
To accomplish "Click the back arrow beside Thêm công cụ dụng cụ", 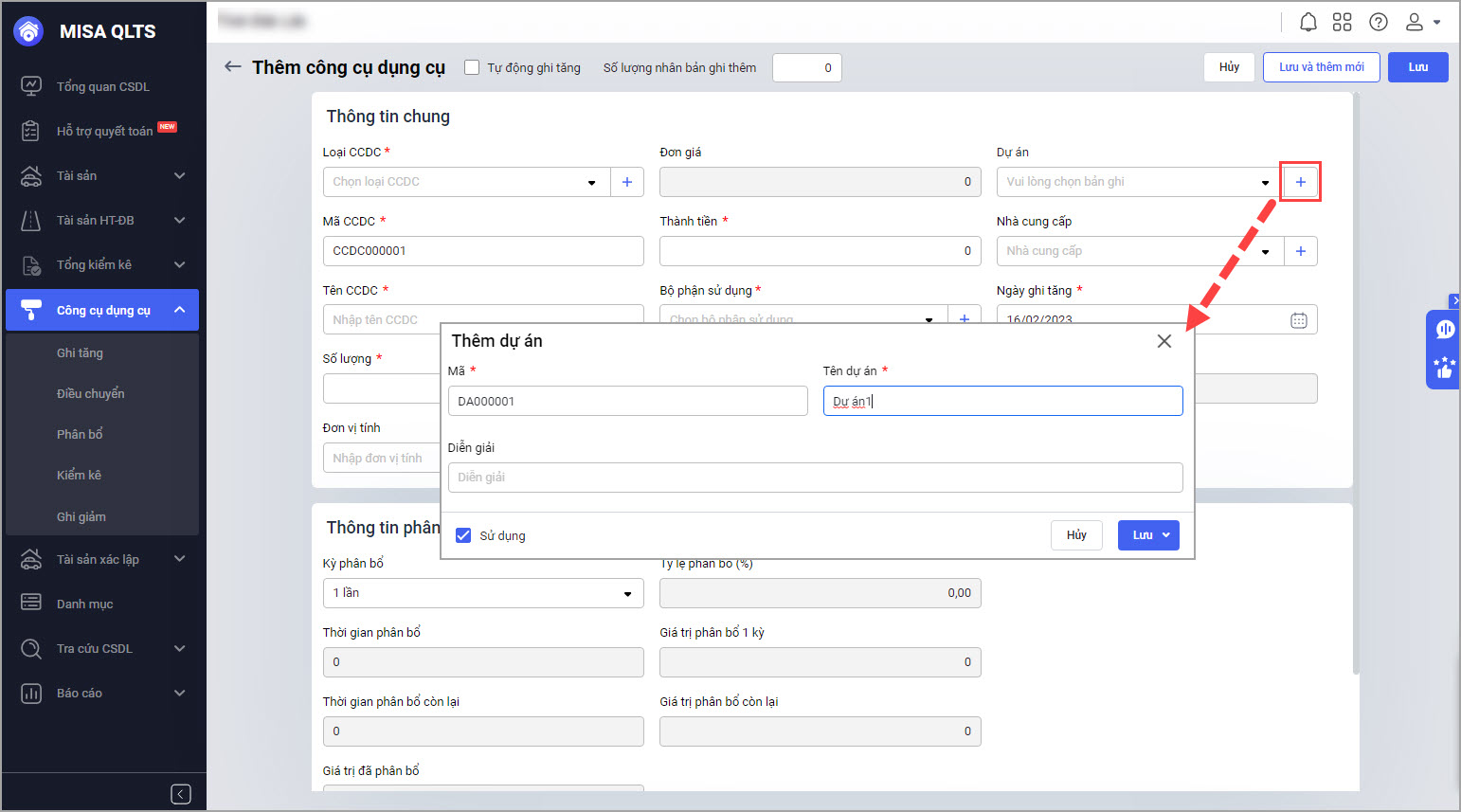I will click(232, 66).
